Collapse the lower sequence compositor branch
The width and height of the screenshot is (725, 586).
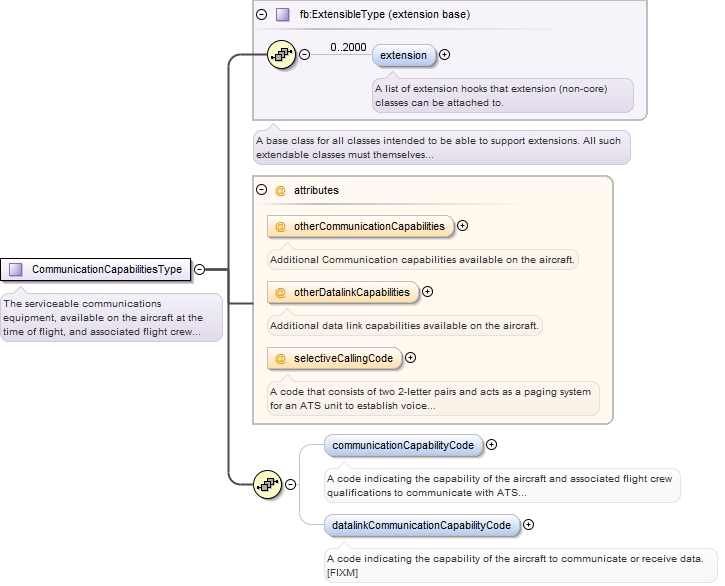(x=291, y=485)
